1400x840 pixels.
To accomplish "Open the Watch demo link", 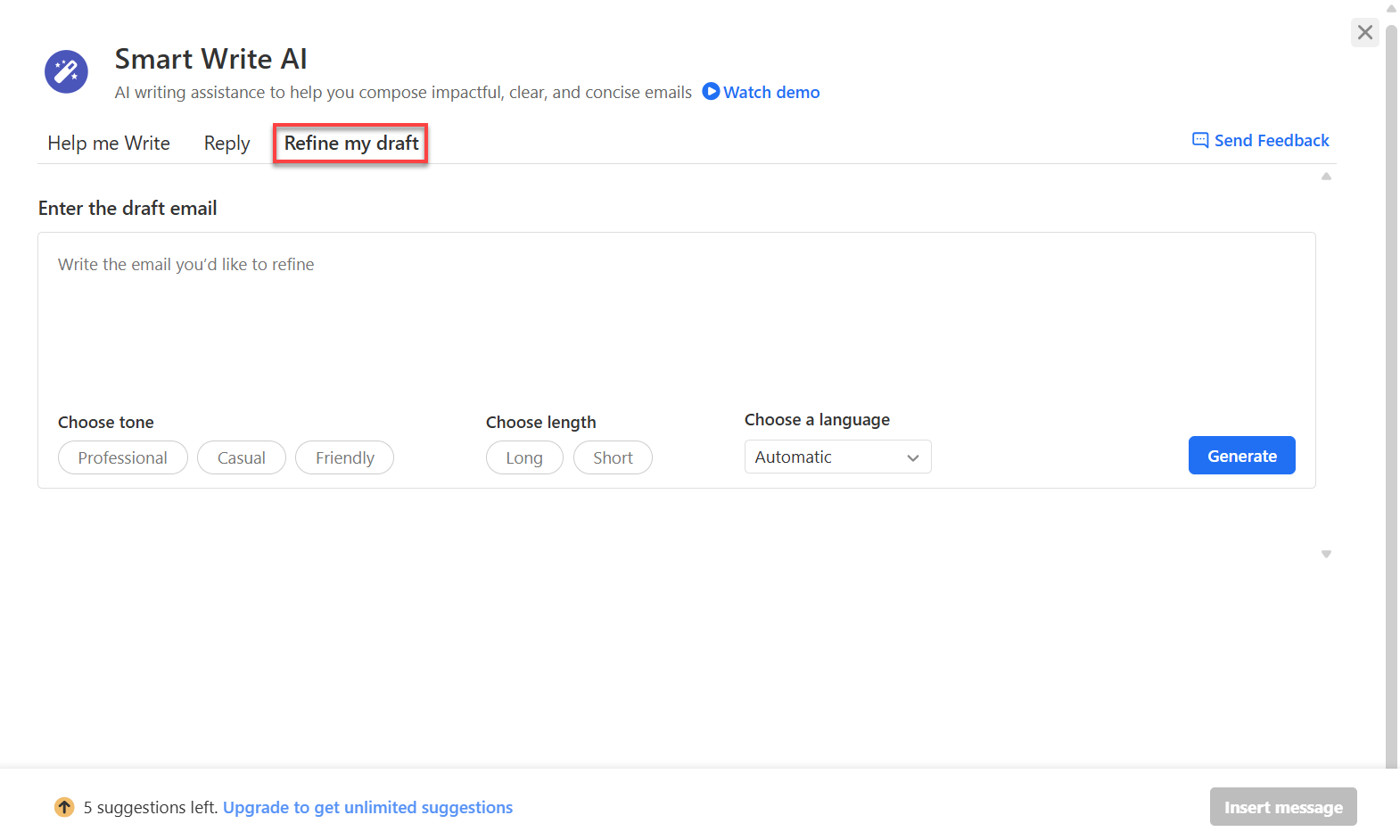I will click(771, 92).
